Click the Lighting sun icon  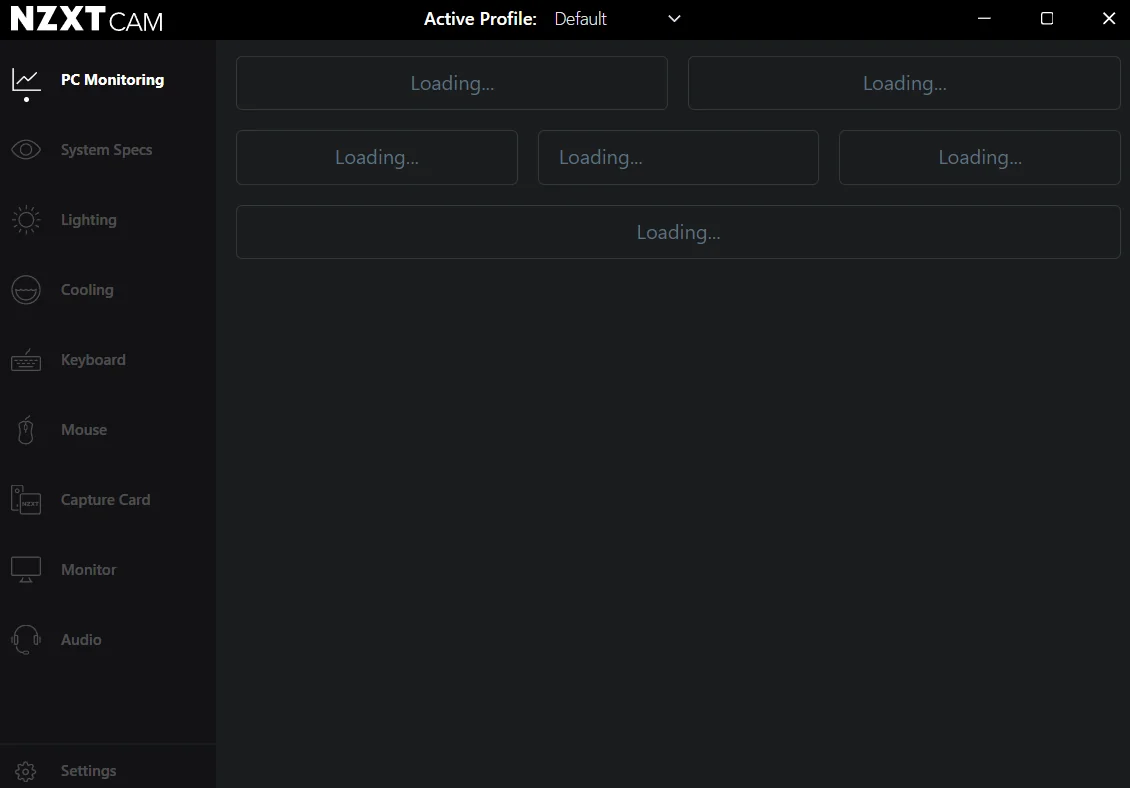(26, 220)
